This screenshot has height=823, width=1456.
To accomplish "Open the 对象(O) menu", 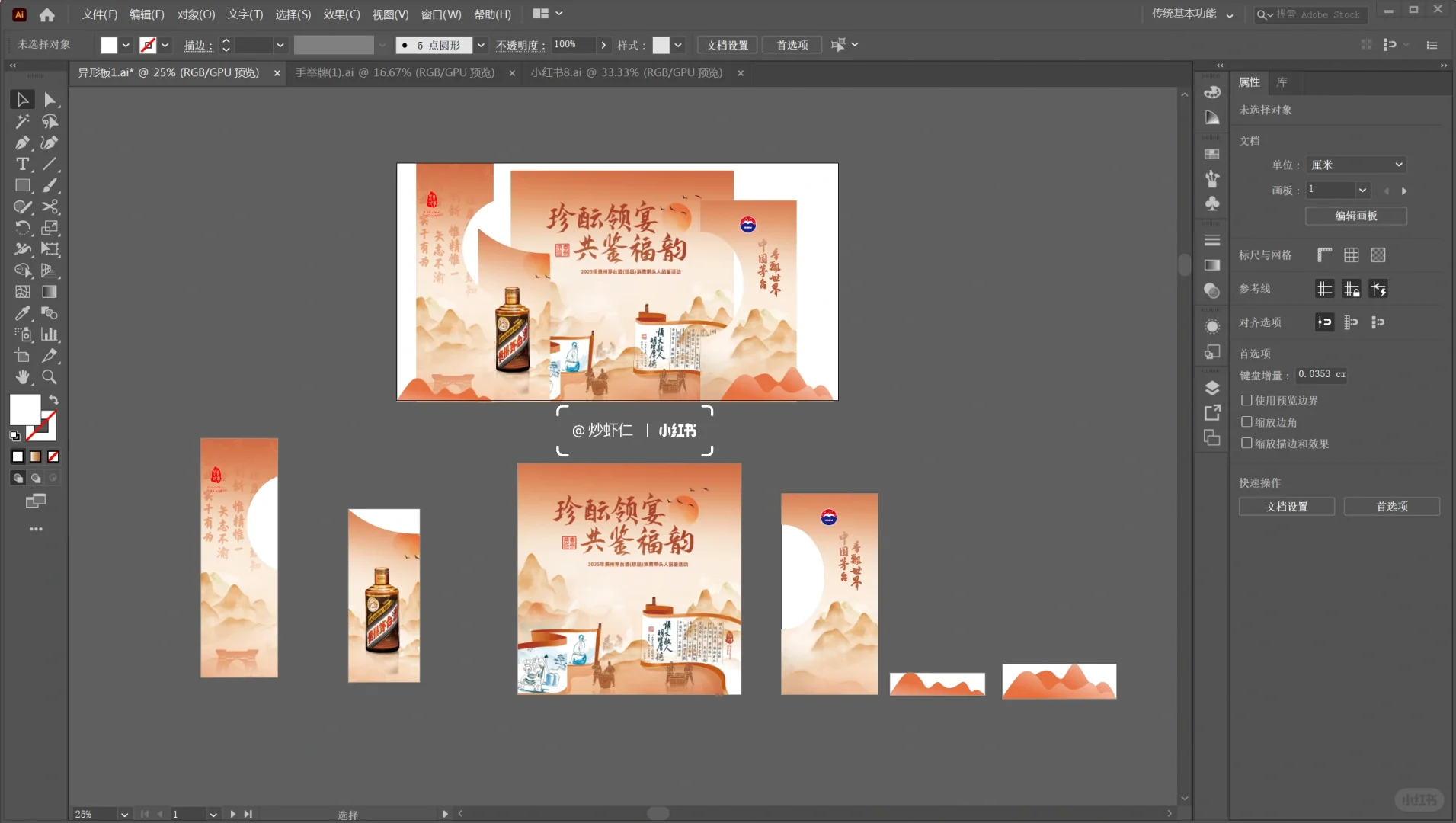I will pos(196,14).
